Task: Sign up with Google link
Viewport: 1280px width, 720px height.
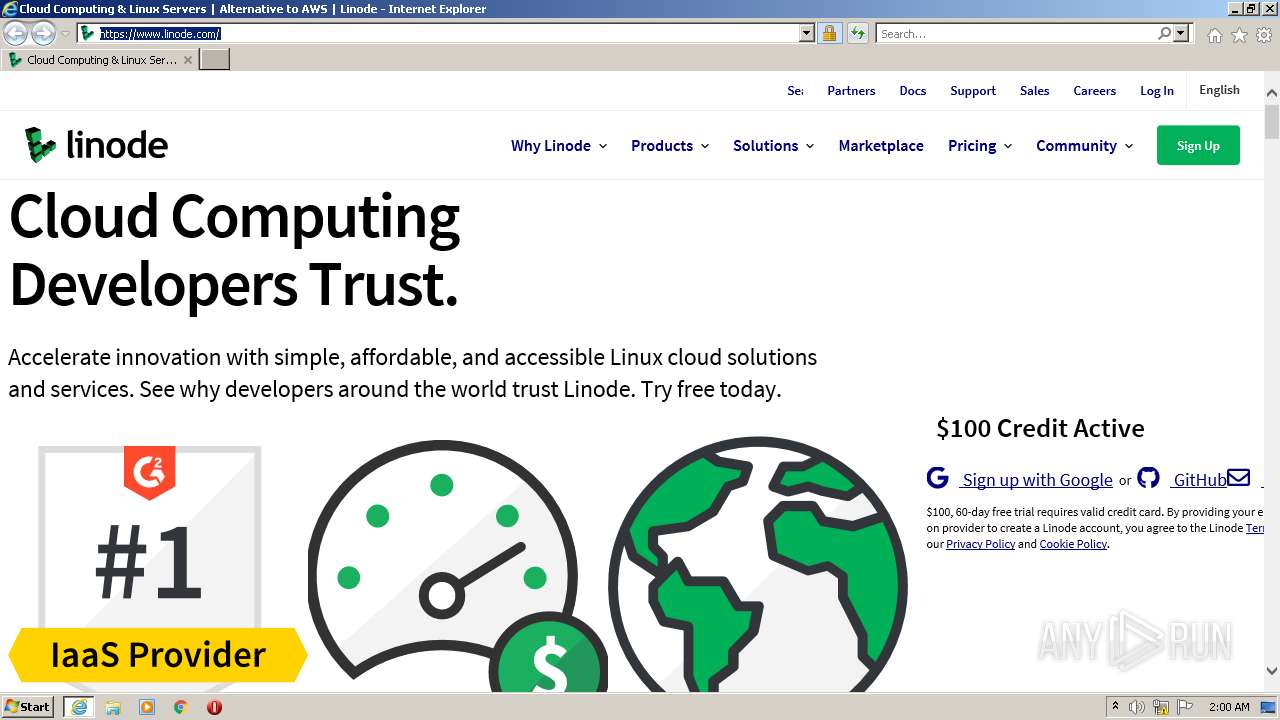Action: coord(1037,480)
